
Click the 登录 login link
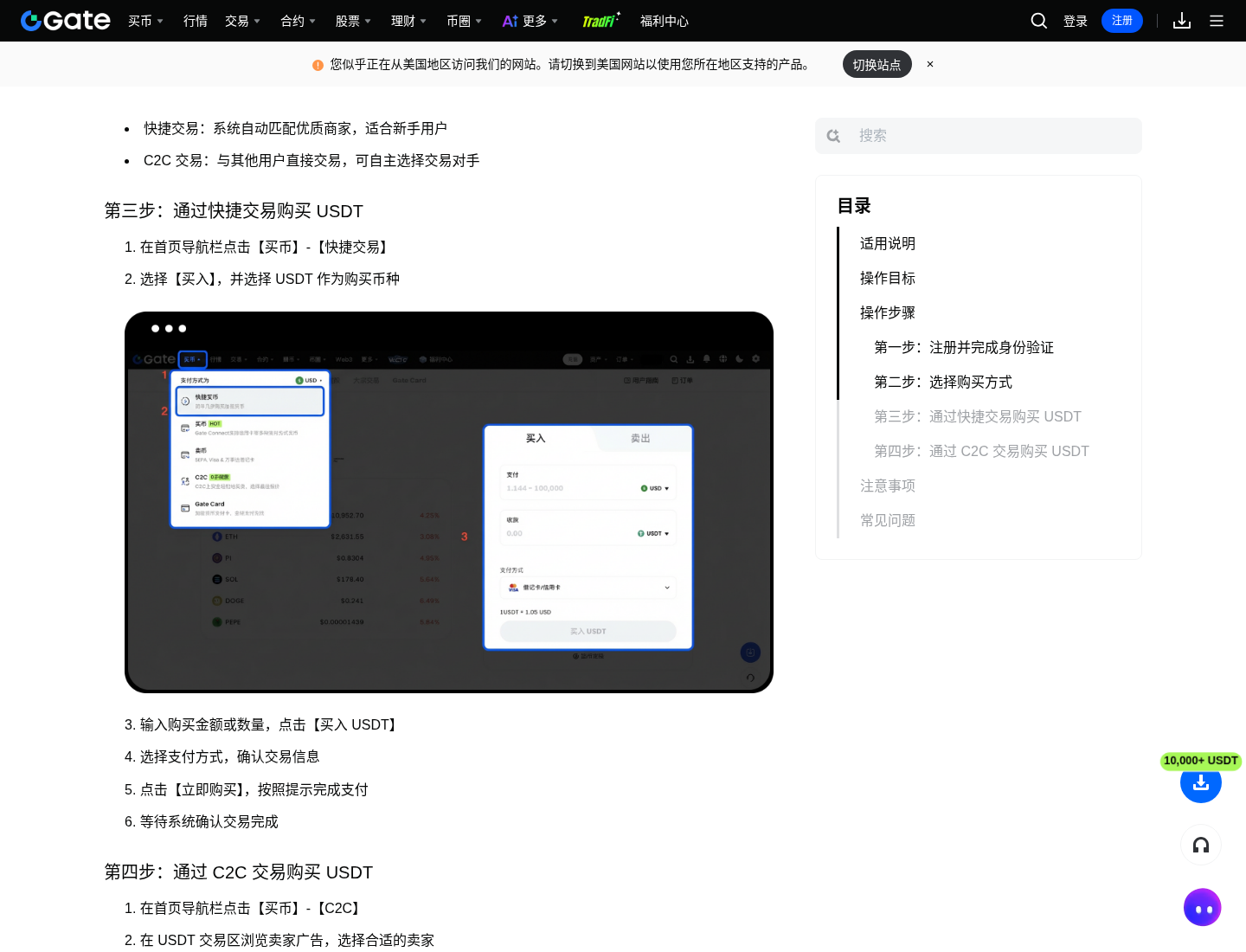(x=1076, y=21)
